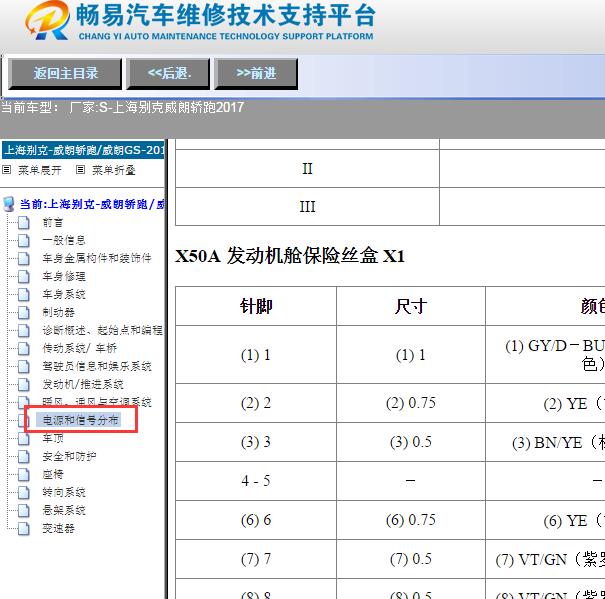This screenshot has width=605, height=599.
Task: Click the size cell (6) 0.75
Action: pos(411,520)
